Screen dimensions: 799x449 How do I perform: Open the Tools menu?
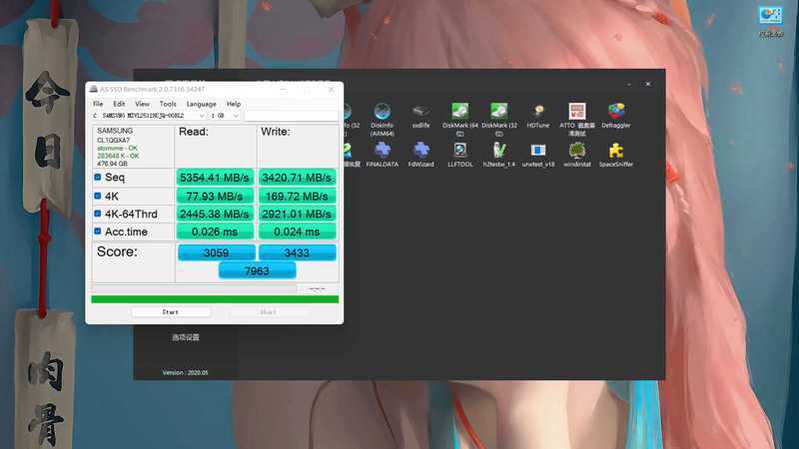[168, 104]
